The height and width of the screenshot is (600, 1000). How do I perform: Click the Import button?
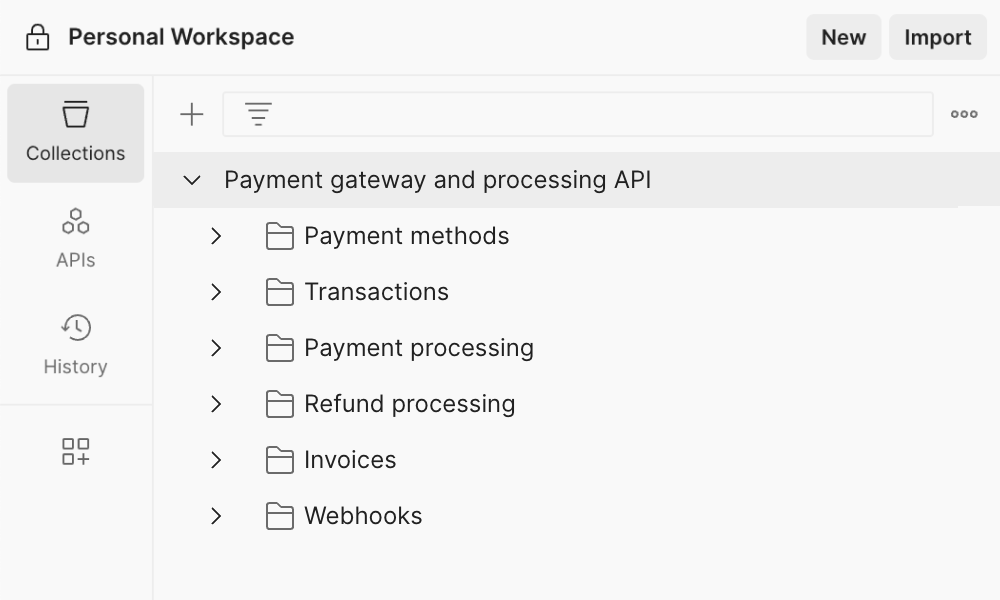(937, 38)
